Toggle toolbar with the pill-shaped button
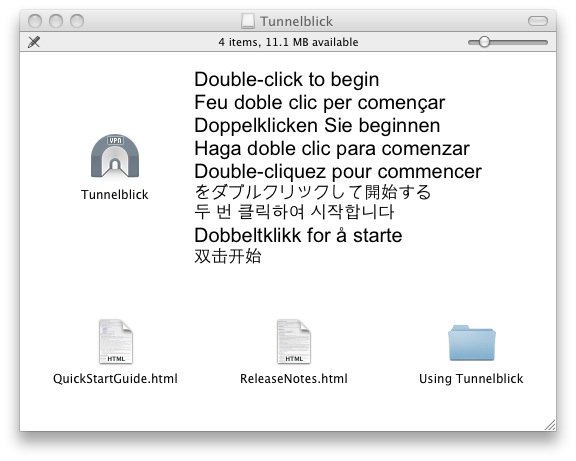This screenshot has height=461, width=576. (x=538, y=21)
